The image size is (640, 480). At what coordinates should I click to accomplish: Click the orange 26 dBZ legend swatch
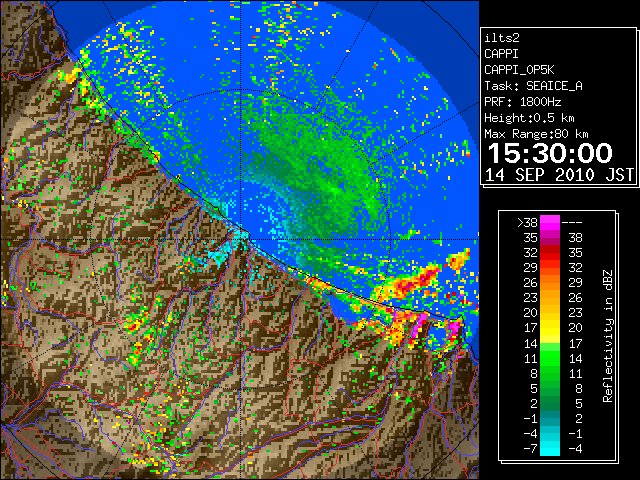click(550, 282)
